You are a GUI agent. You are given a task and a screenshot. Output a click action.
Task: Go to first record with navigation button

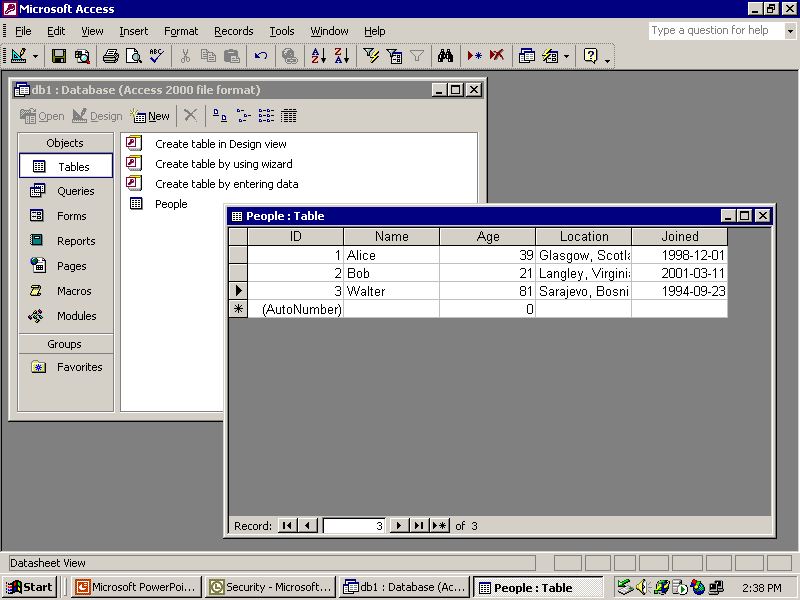tap(287, 526)
